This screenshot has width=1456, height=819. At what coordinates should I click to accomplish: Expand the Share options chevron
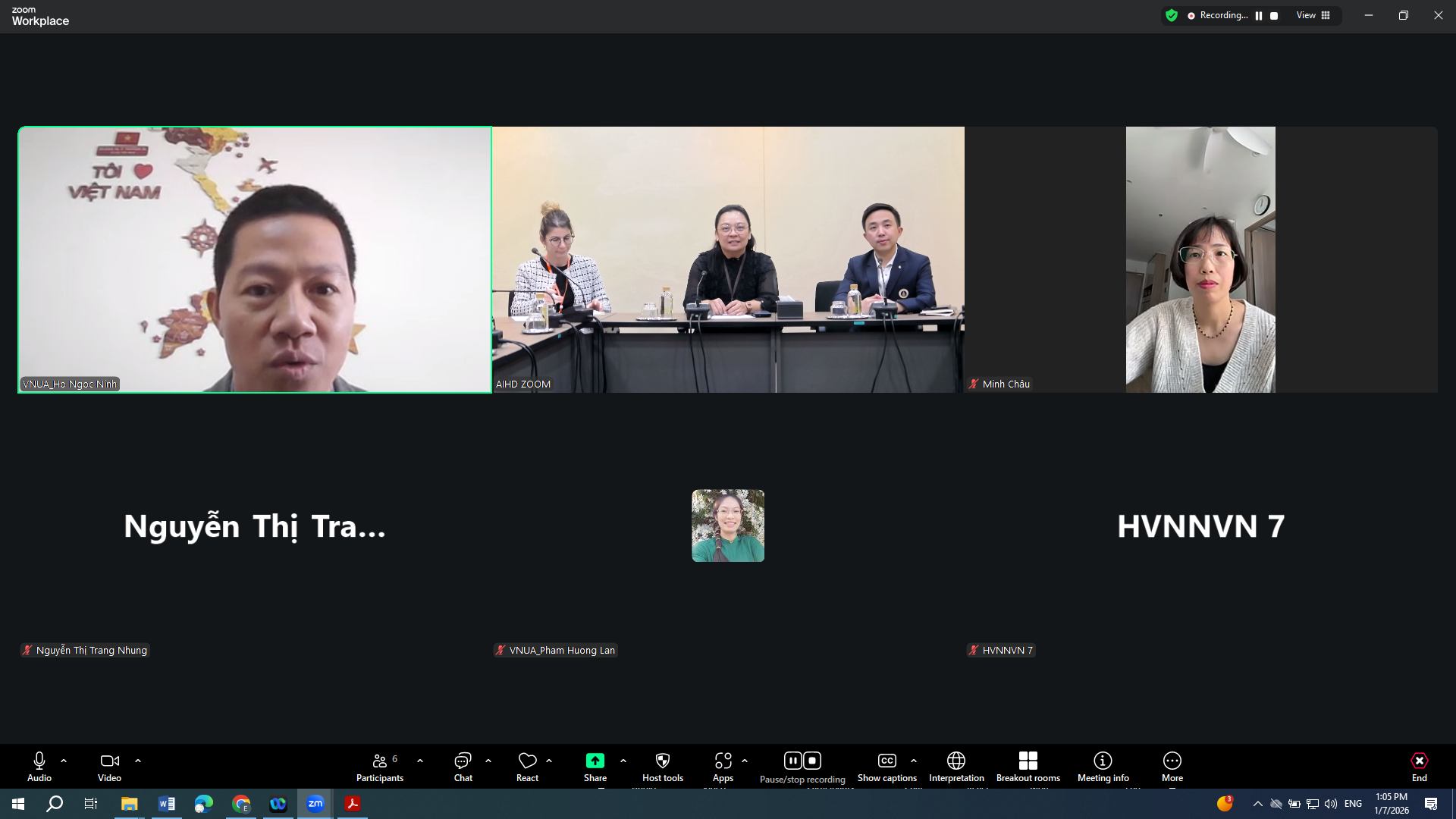click(623, 760)
